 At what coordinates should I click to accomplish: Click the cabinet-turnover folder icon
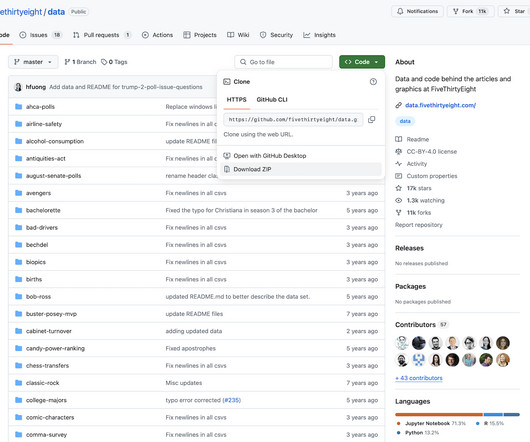click(x=19, y=330)
